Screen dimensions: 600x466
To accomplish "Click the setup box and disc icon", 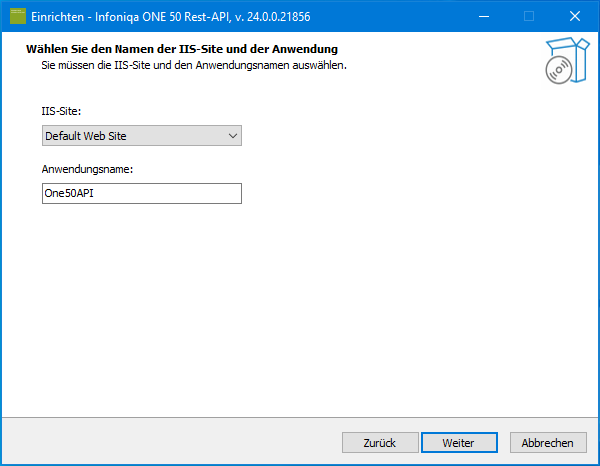I will (x=567, y=60).
